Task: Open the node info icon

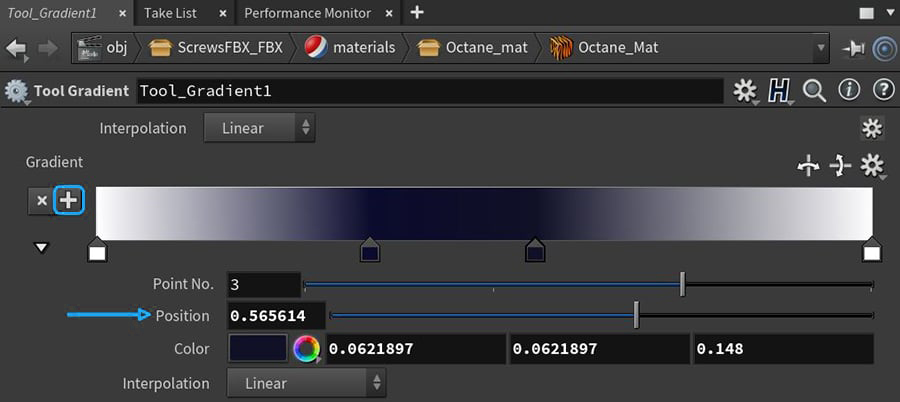Action: coord(849,91)
